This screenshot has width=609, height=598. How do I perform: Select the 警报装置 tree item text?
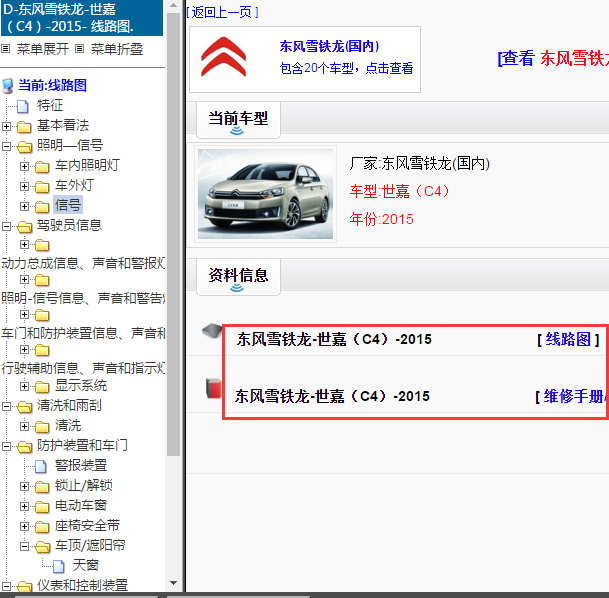point(81,466)
